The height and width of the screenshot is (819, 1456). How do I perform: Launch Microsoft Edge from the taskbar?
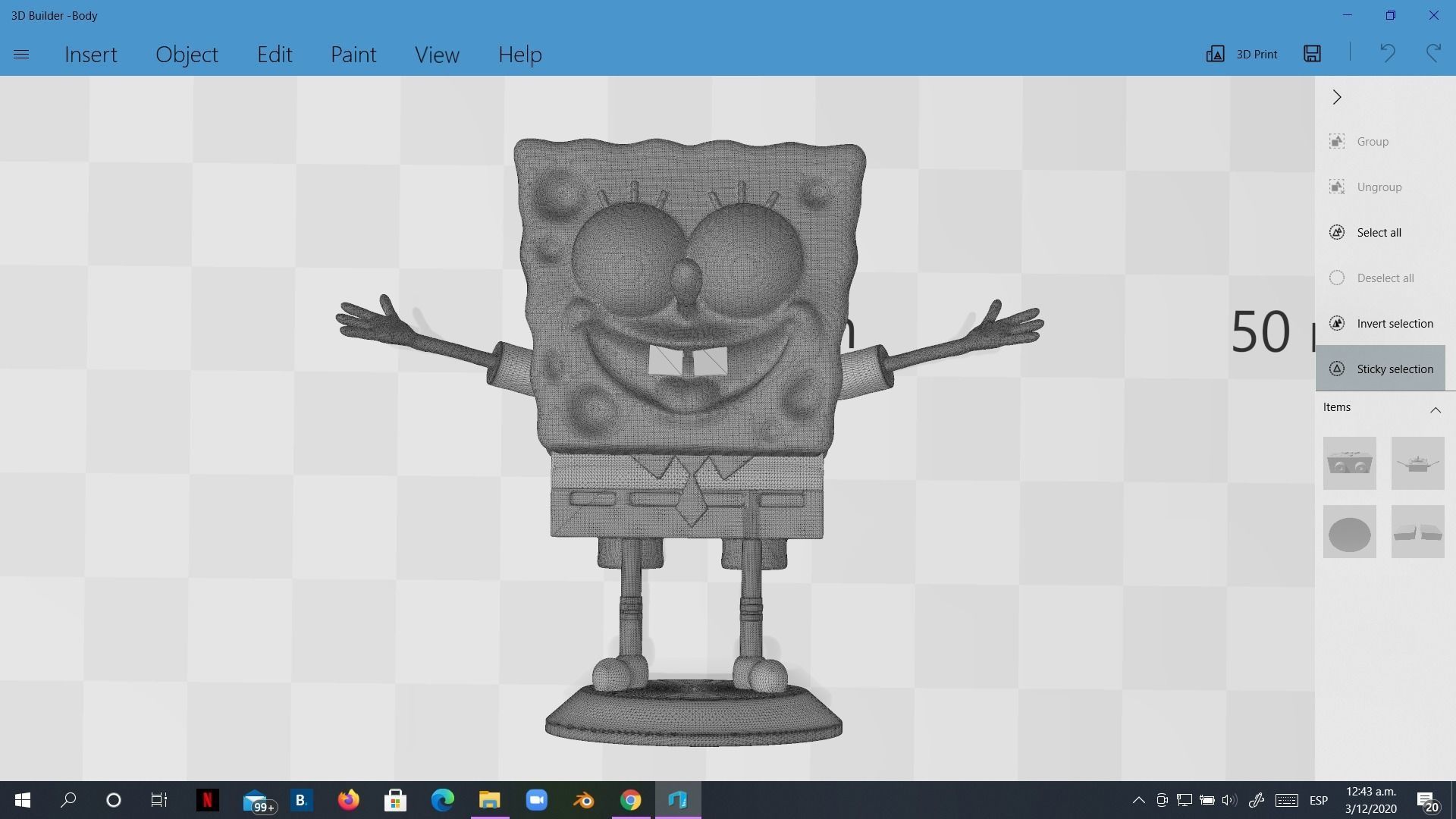pos(442,800)
